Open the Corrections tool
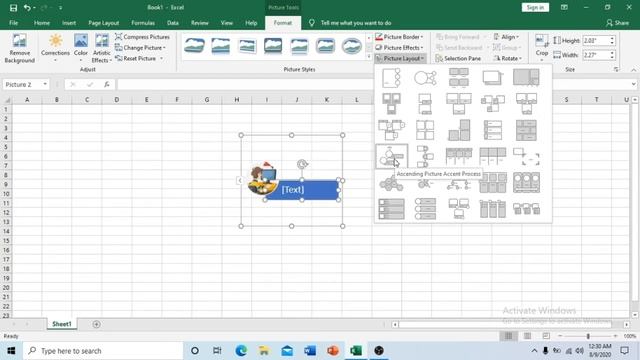The height and width of the screenshot is (360, 640). 55,48
